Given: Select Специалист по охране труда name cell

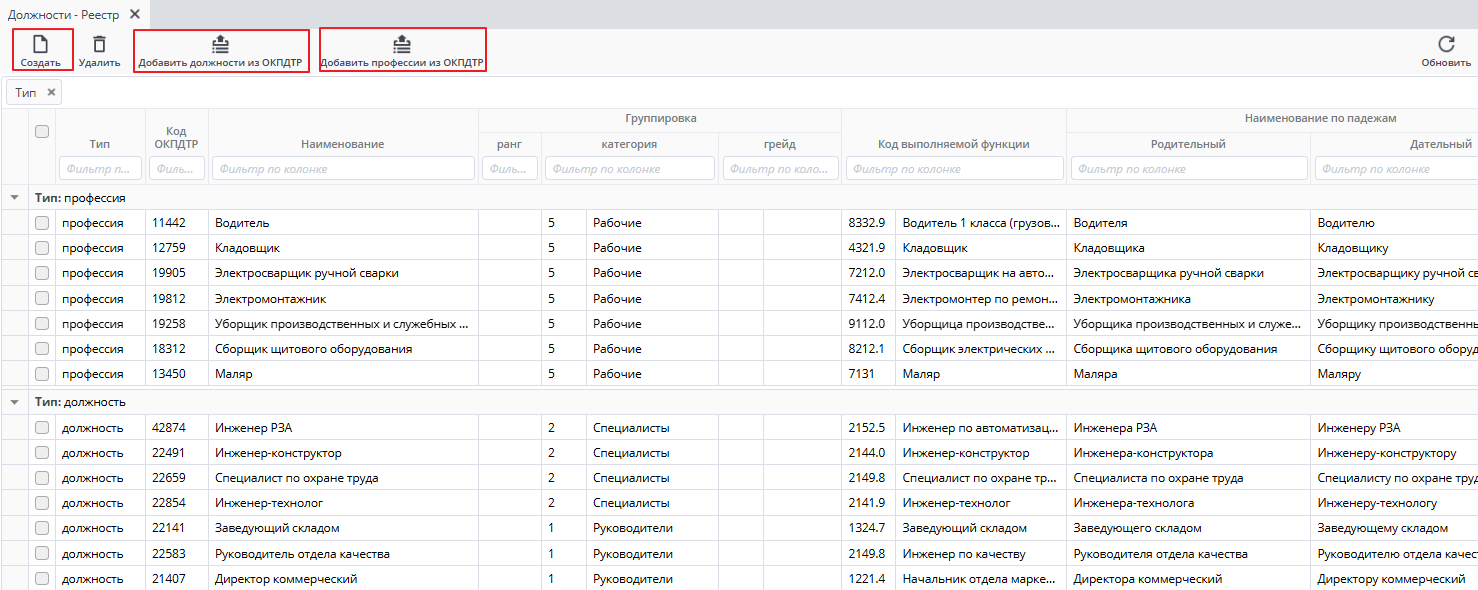Looking at the screenshot, I should tap(342, 478).
